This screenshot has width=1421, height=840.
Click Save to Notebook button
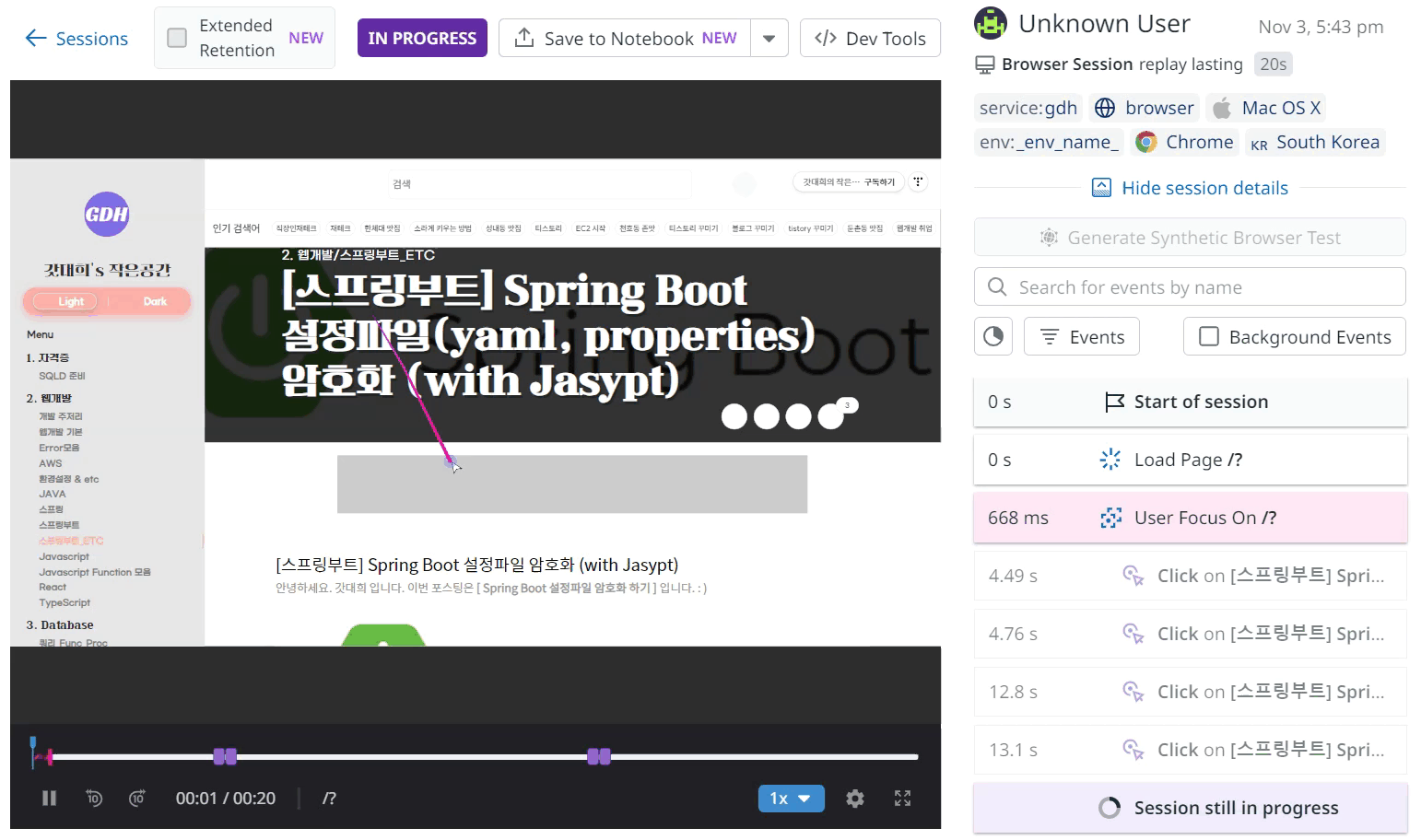(625, 39)
